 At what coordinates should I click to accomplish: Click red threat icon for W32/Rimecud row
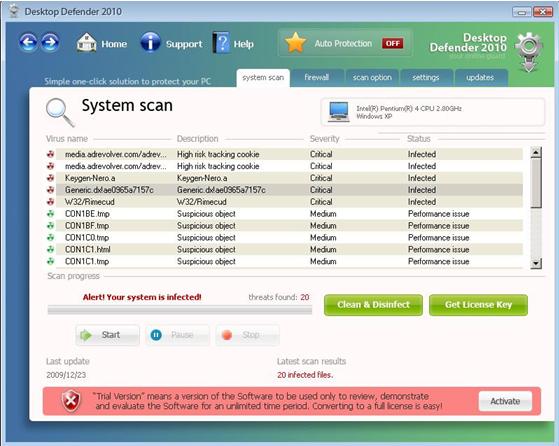point(51,202)
